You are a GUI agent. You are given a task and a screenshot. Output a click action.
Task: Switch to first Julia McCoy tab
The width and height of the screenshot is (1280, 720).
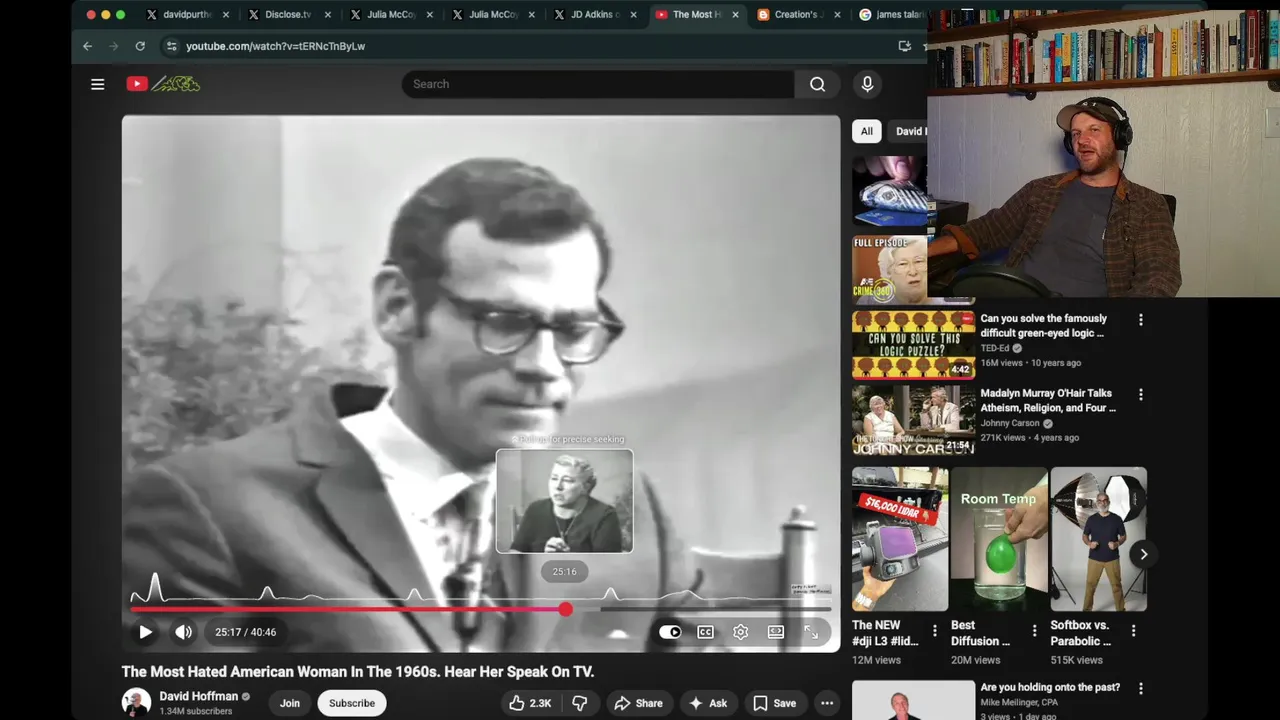(x=392, y=15)
